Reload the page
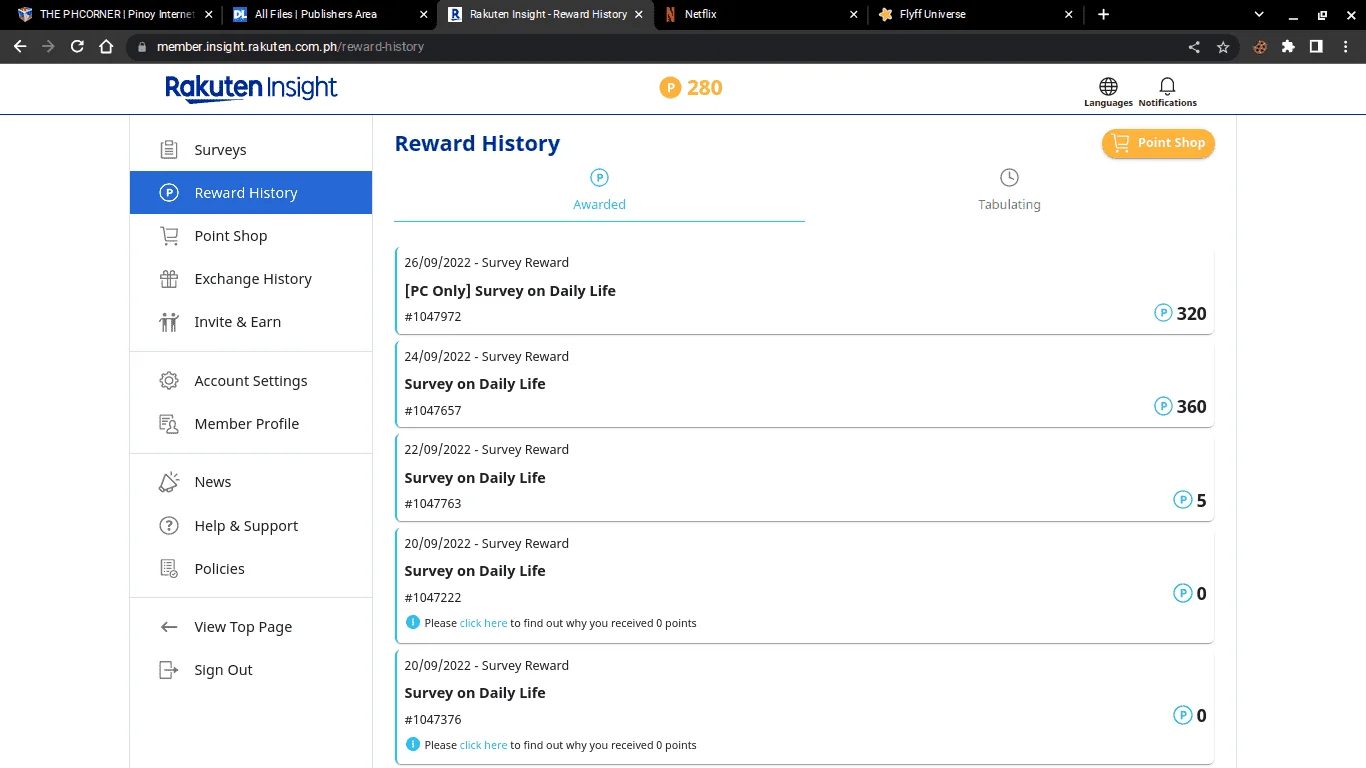The height and width of the screenshot is (768, 1366). click(77, 46)
